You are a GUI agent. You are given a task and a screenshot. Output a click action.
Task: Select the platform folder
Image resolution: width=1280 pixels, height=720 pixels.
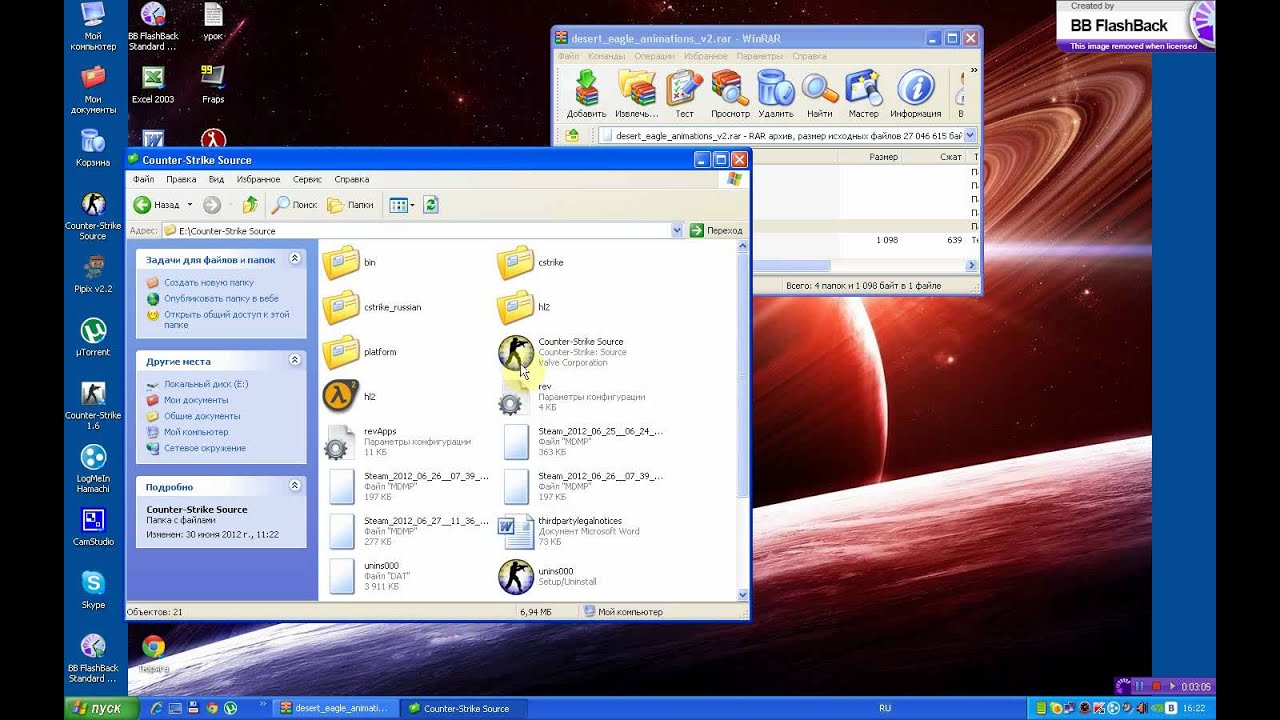coord(361,352)
